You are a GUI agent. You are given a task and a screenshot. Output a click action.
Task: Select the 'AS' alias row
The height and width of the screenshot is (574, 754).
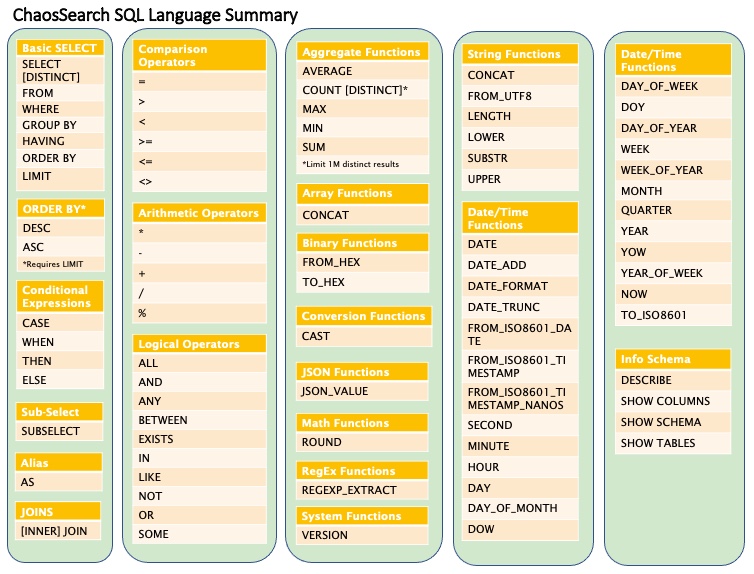coord(59,482)
